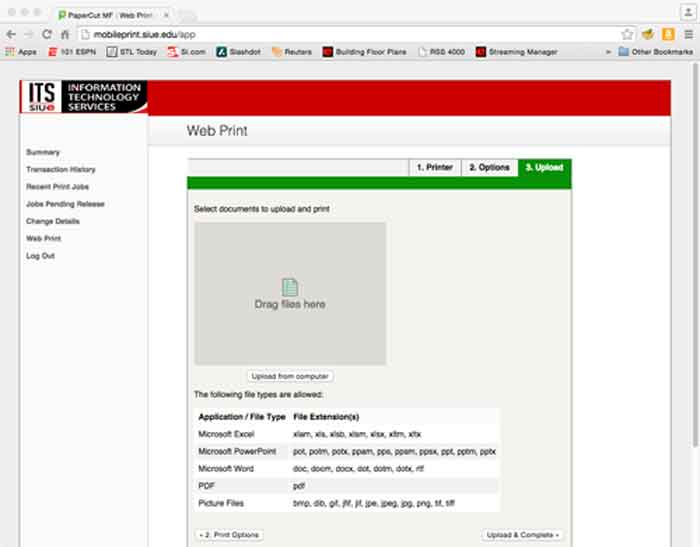
Task: Switch to the 2. Options step tab
Action: [490, 168]
